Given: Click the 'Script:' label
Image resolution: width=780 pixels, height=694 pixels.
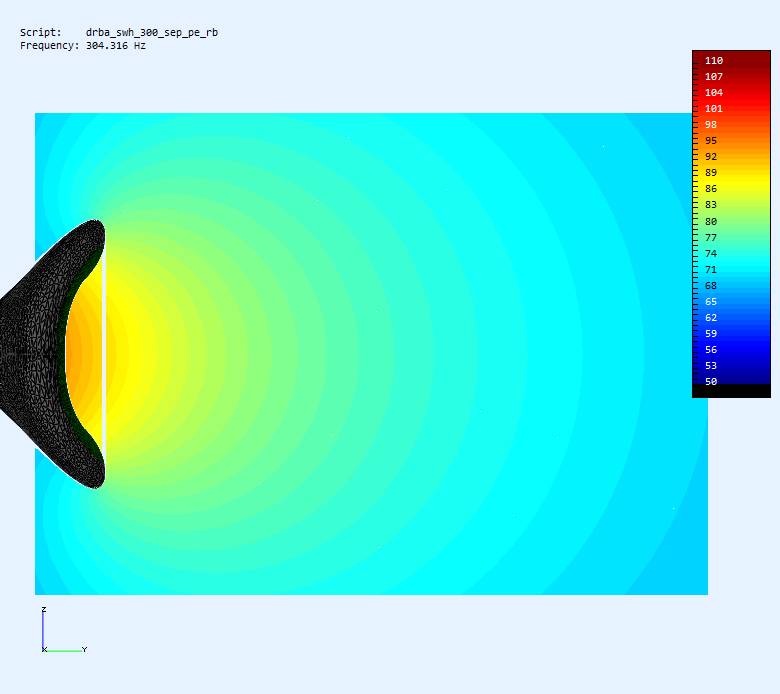Looking at the screenshot, I should 41,32.
